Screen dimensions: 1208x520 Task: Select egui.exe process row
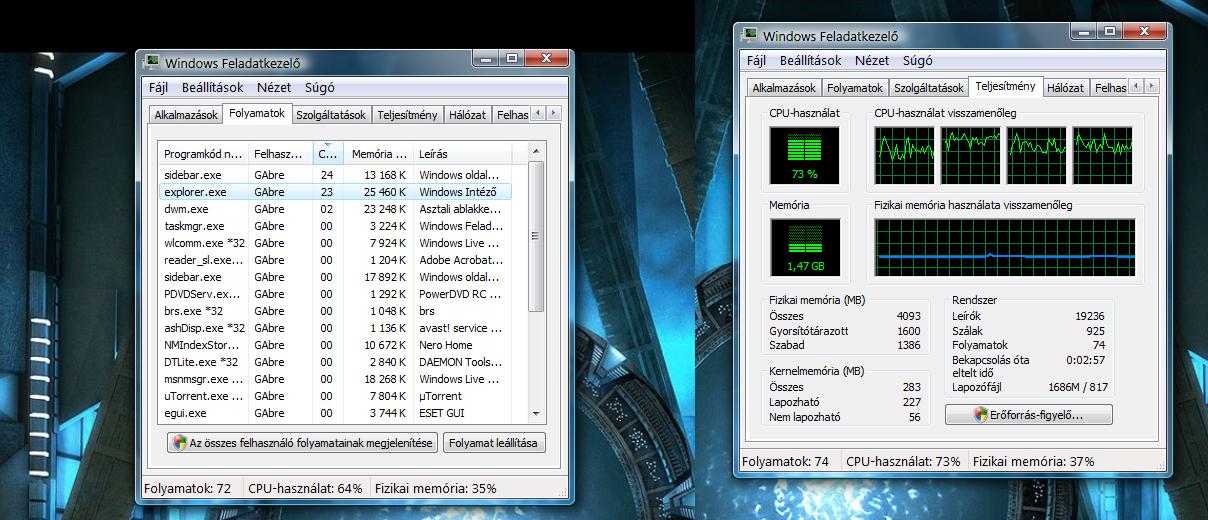[335, 413]
